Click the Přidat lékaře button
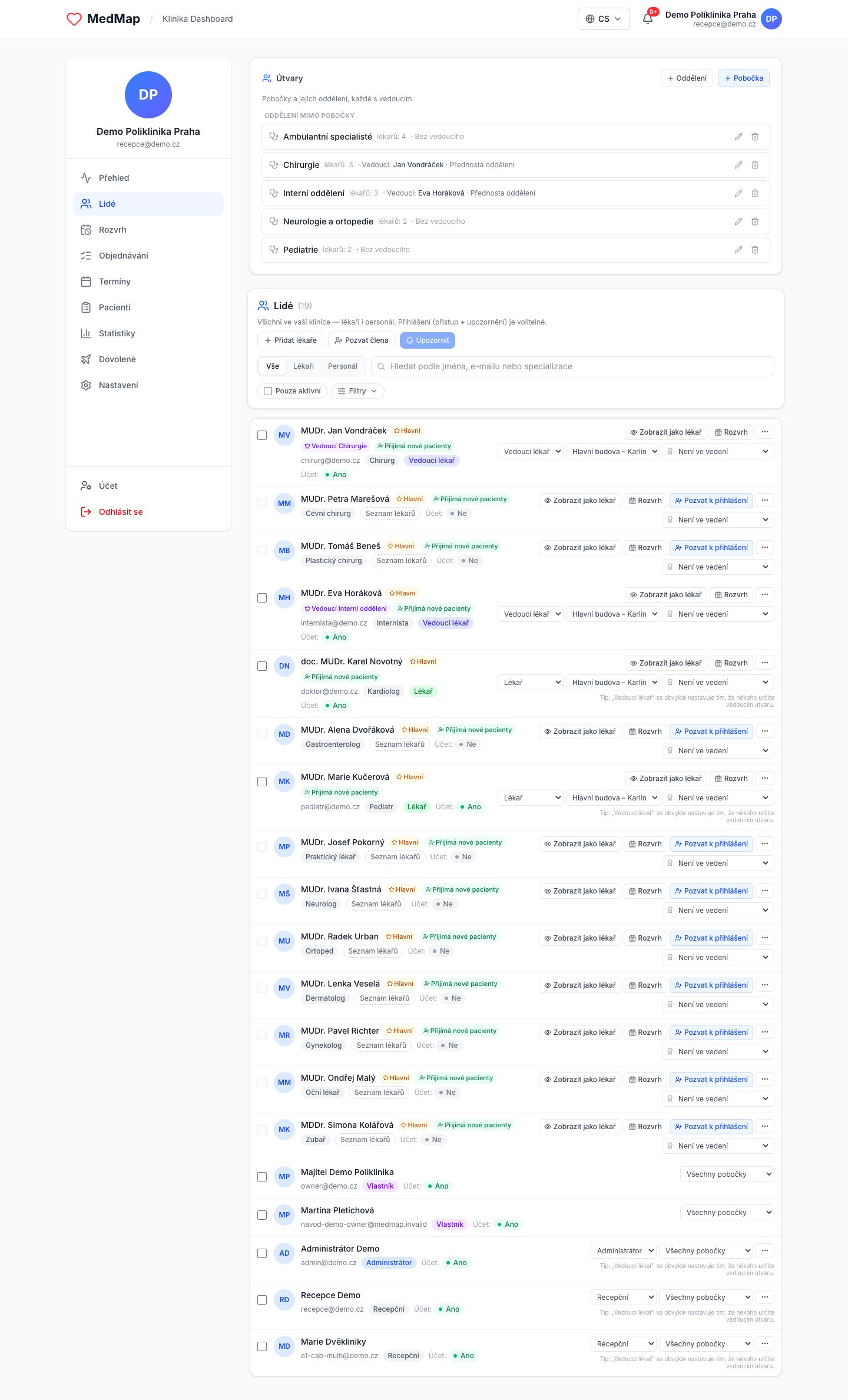The image size is (848, 1400). point(290,340)
